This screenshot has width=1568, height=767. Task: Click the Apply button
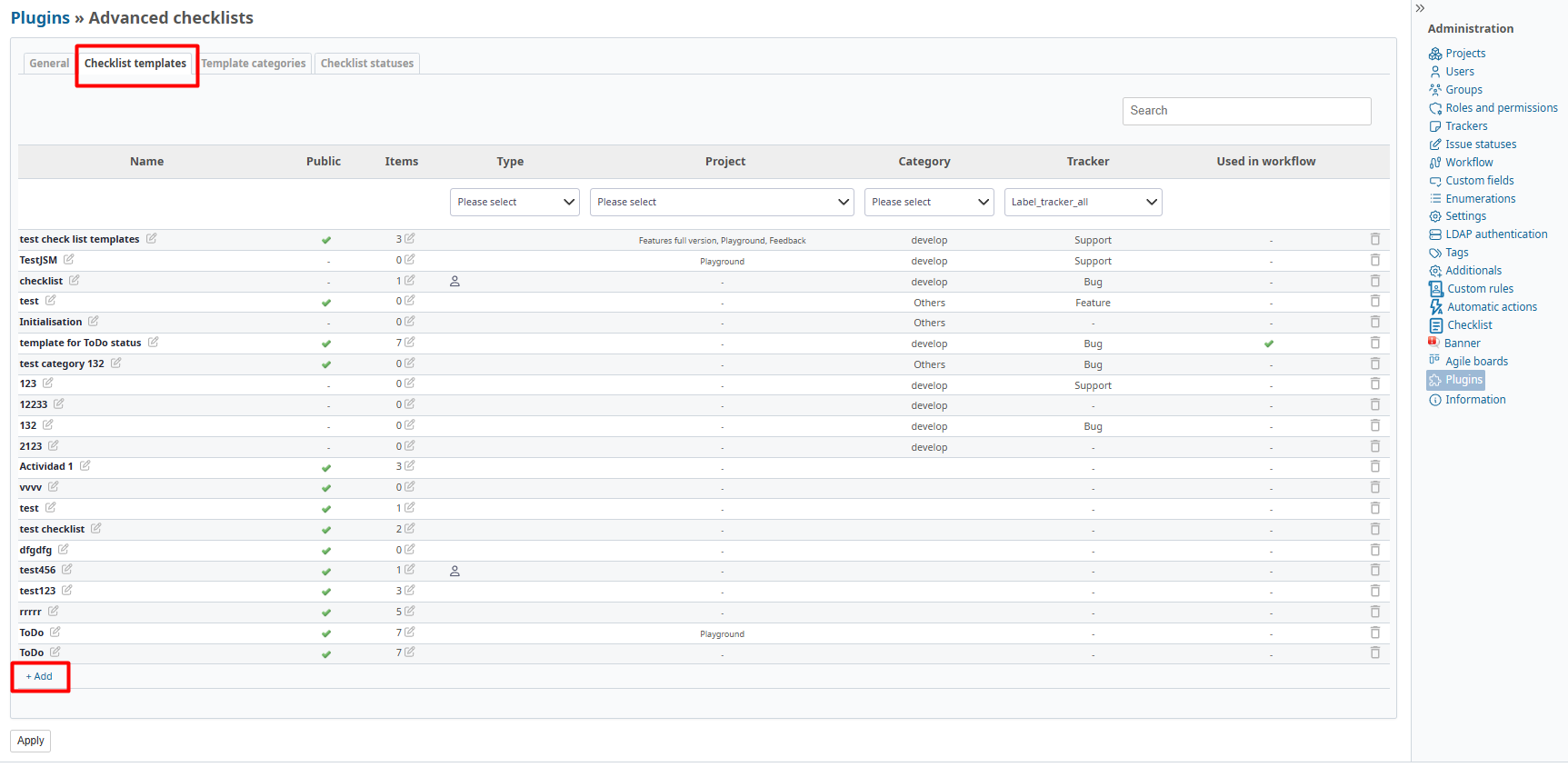[x=30, y=741]
